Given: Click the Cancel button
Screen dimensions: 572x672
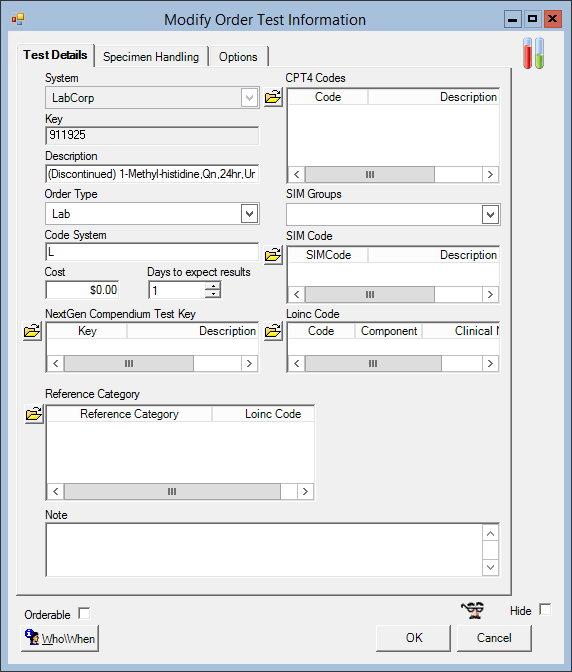Looking at the screenshot, I should (494, 638).
